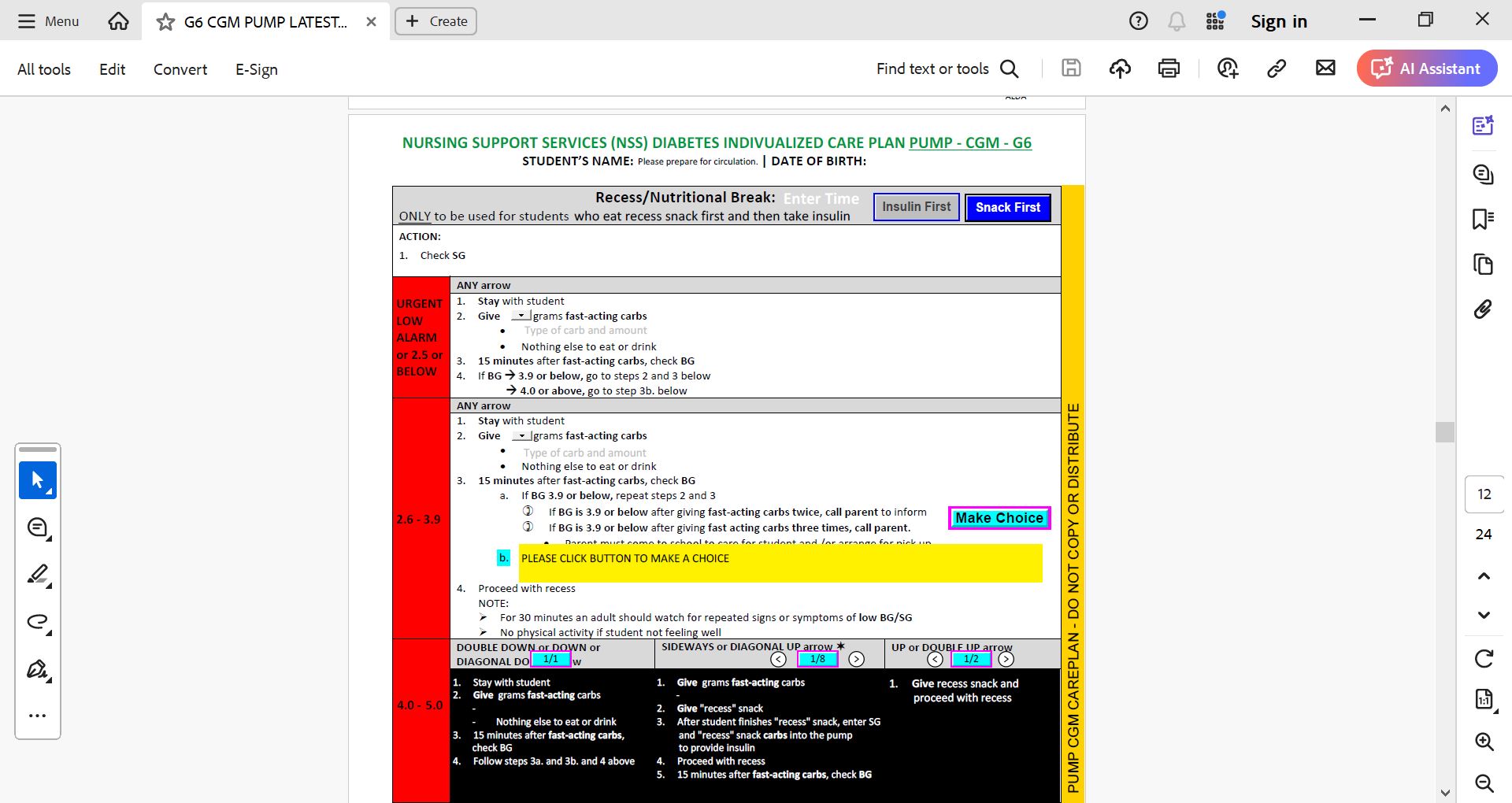Click the Save file icon

pyautogui.click(x=1071, y=68)
